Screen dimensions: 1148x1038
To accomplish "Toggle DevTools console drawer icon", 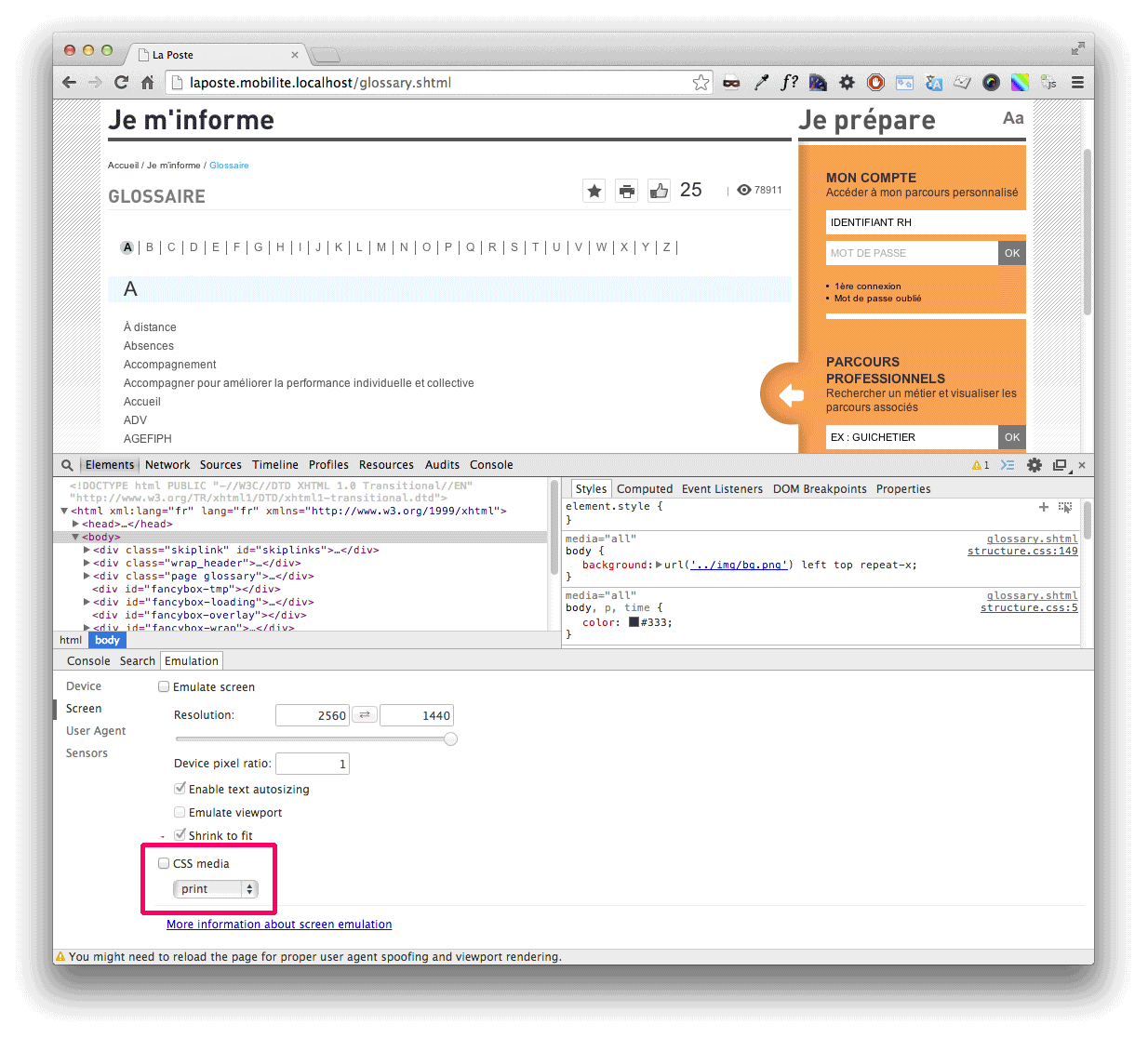I will [x=1008, y=465].
